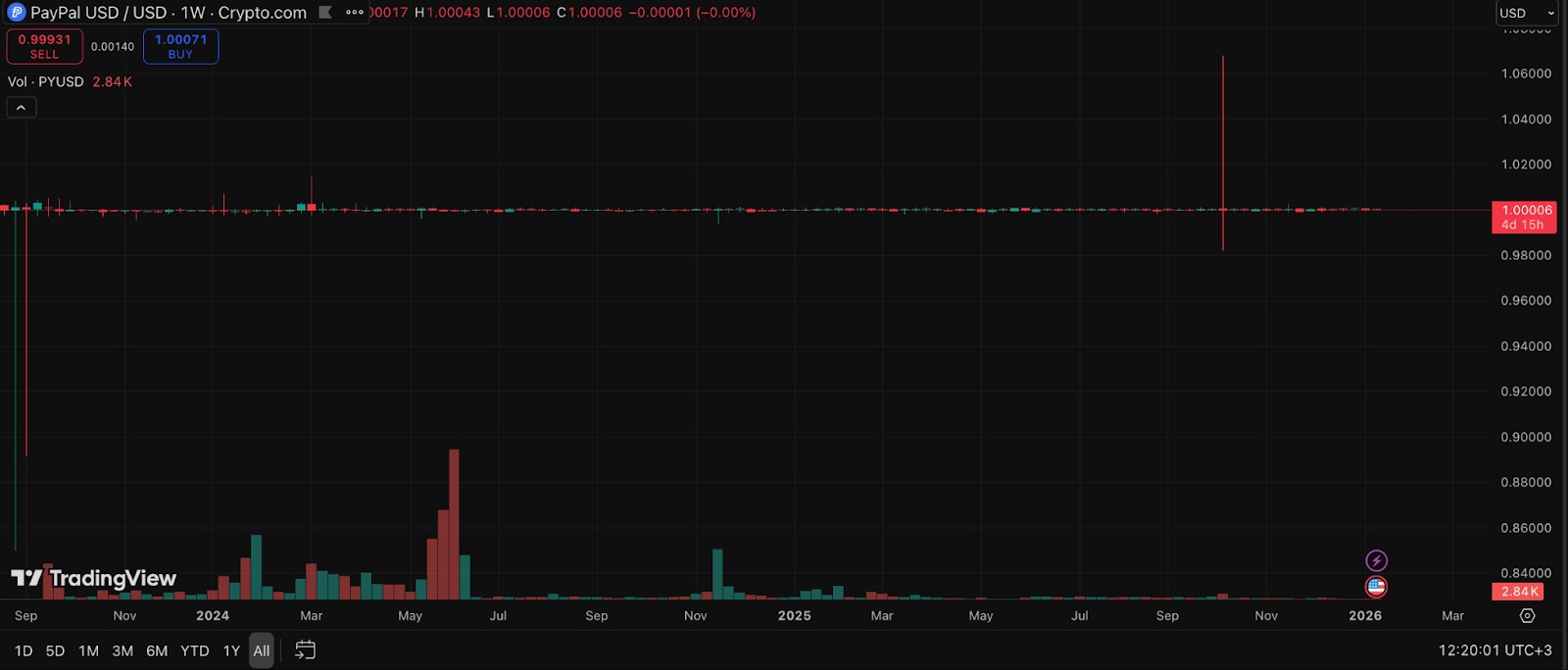
Task: Click the 2024 label on time axis
Action: click(x=213, y=616)
